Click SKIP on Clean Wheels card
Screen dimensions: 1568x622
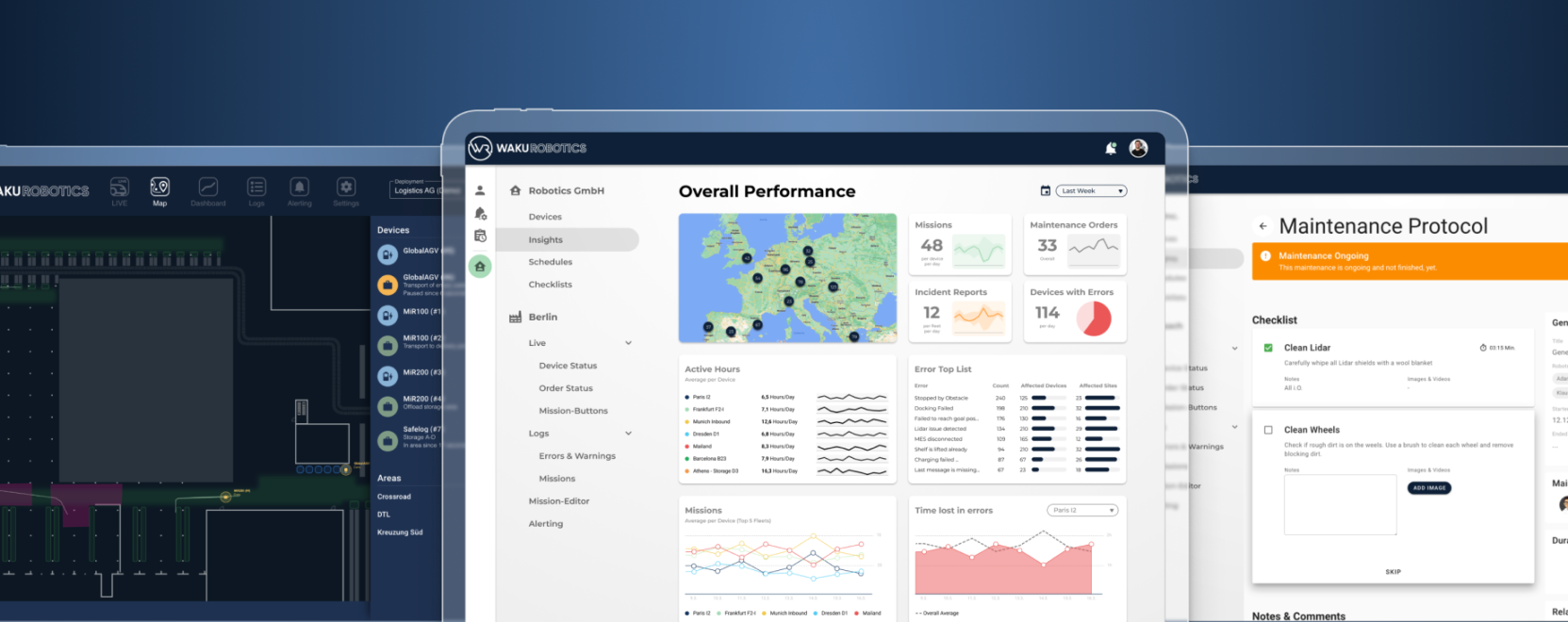[x=1393, y=572]
